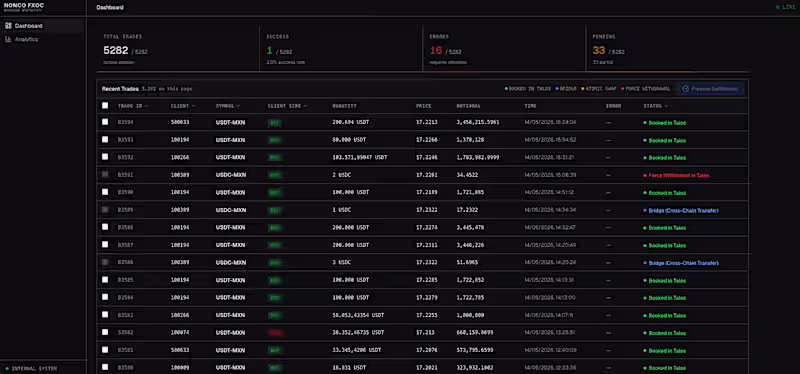Check the row with notional 3,456,215.5961
The width and height of the screenshot is (800, 374).
coord(105,122)
